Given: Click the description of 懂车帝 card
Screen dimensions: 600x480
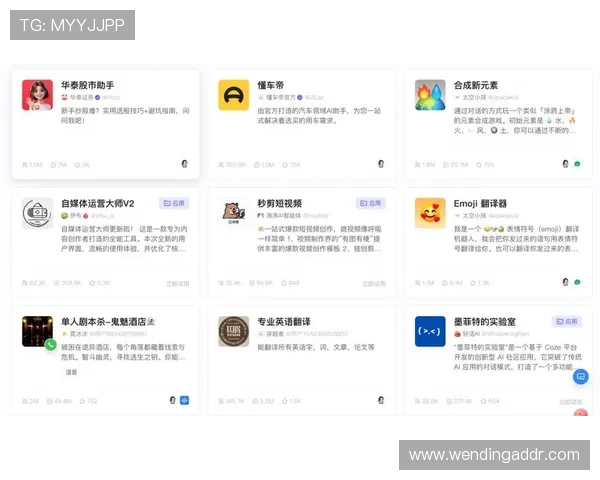Looking at the screenshot, I should click(x=319, y=116).
